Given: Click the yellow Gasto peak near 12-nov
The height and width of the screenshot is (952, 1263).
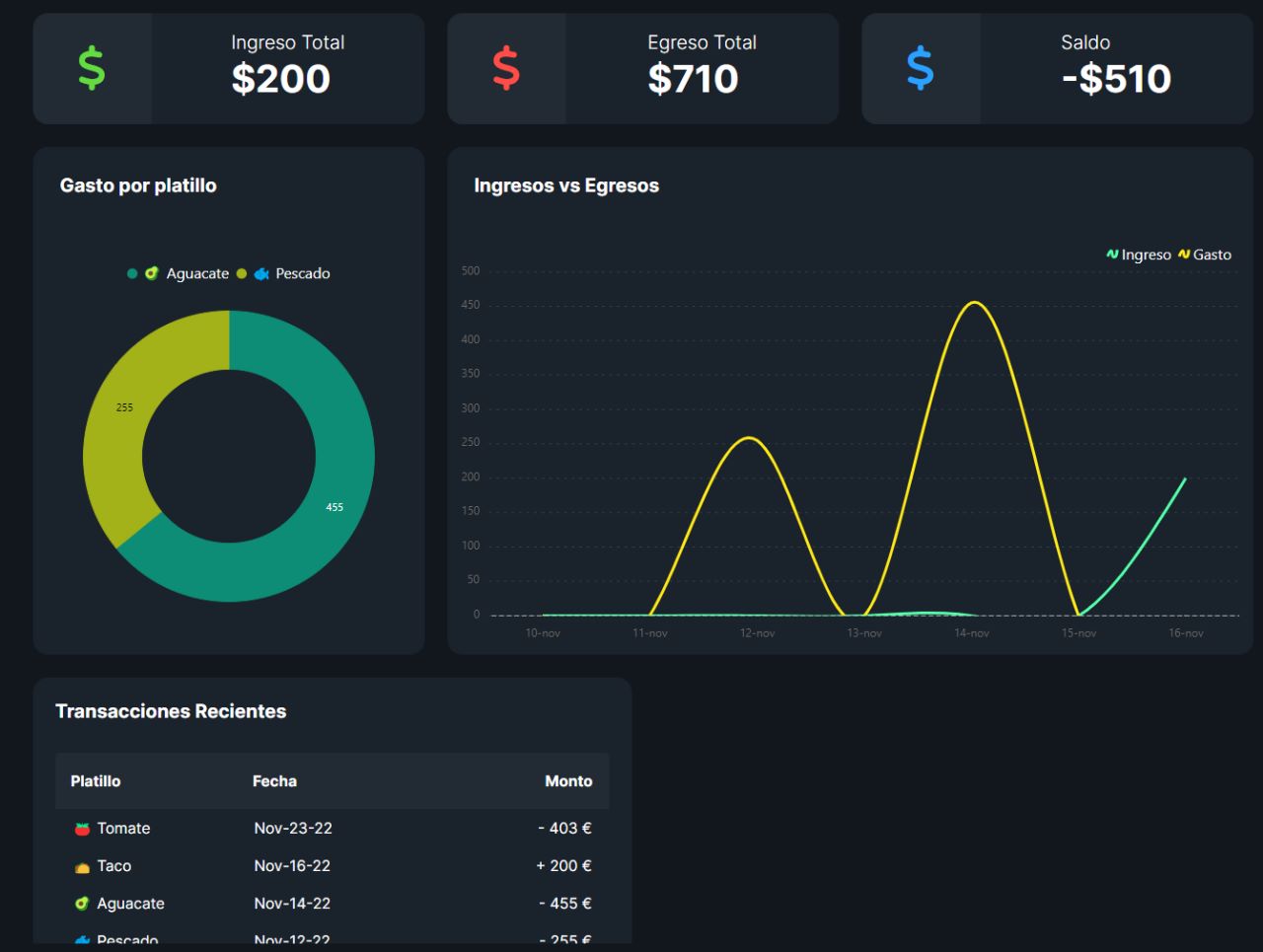Looking at the screenshot, I should point(749,438).
